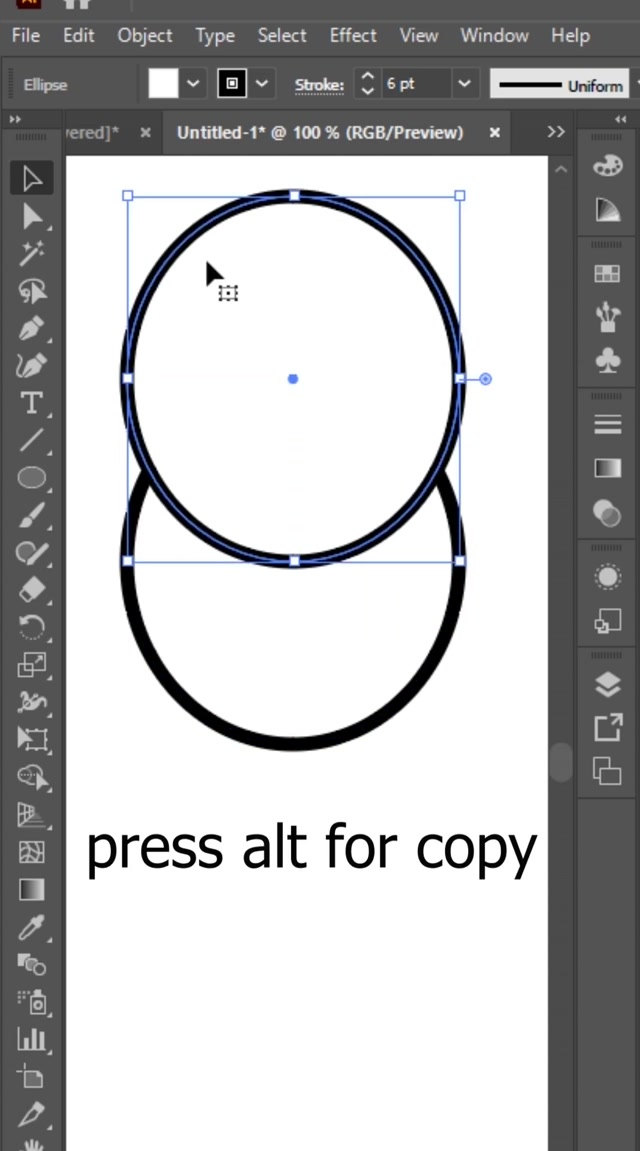Pick the Eyedropper tool
This screenshot has width=640, height=1151.
click(x=32, y=928)
